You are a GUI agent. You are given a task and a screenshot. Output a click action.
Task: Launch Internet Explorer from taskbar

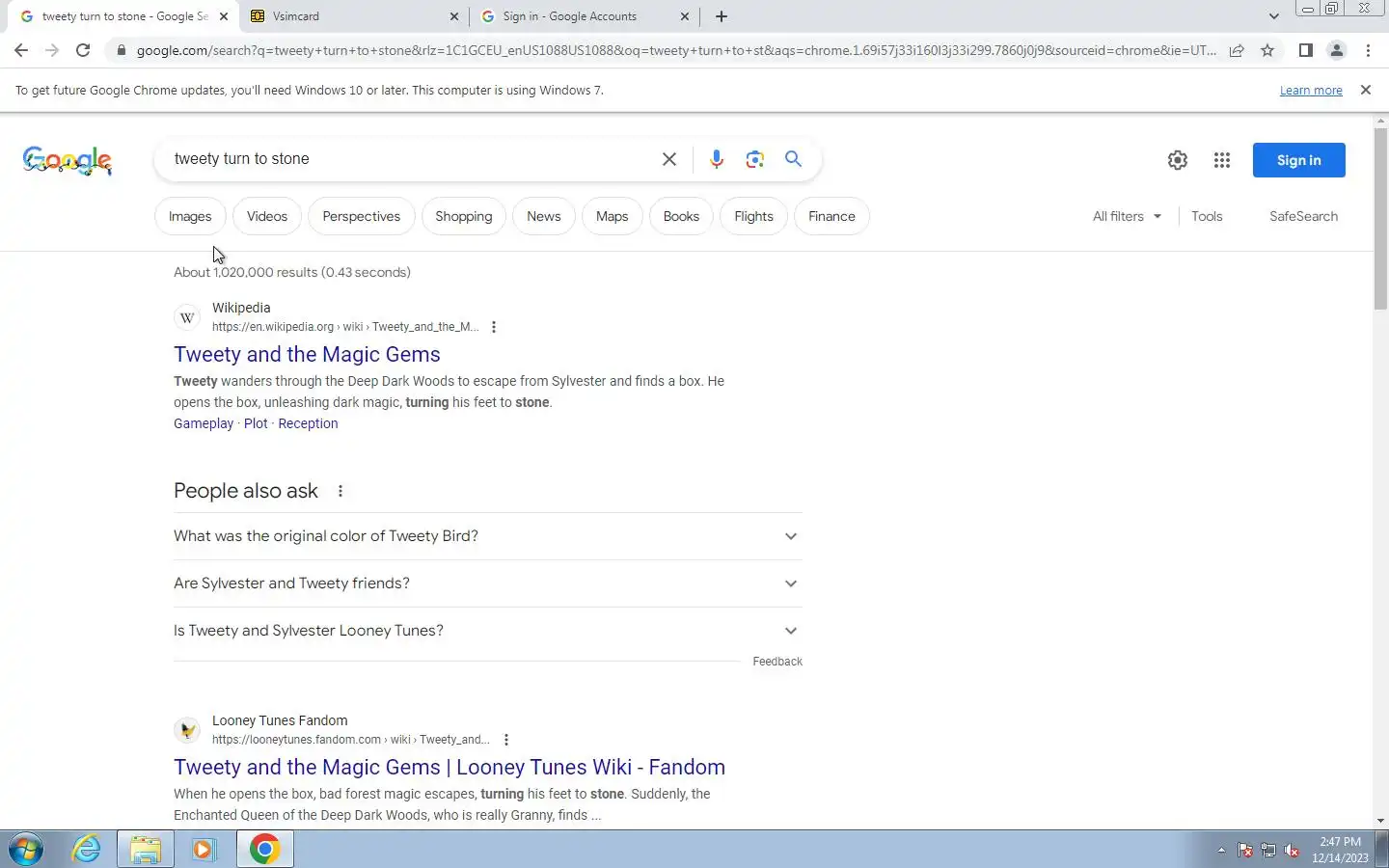tap(87, 850)
